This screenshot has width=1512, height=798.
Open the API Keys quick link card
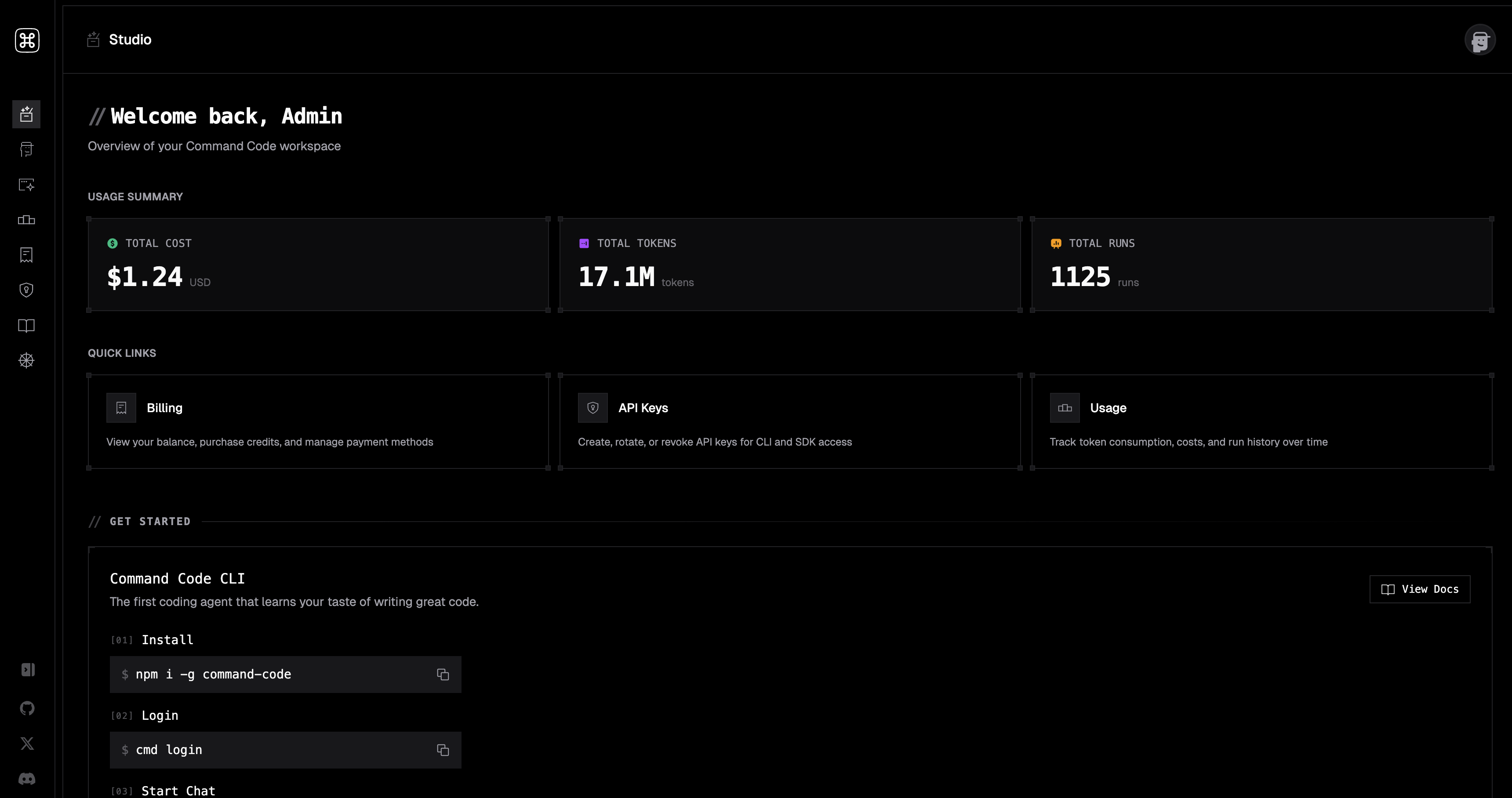click(x=789, y=421)
